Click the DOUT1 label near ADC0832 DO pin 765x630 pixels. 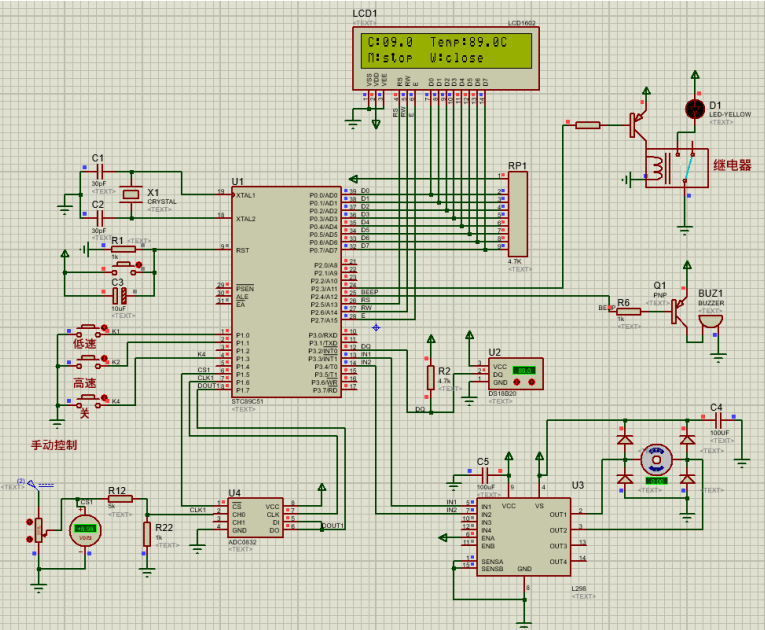[333, 526]
